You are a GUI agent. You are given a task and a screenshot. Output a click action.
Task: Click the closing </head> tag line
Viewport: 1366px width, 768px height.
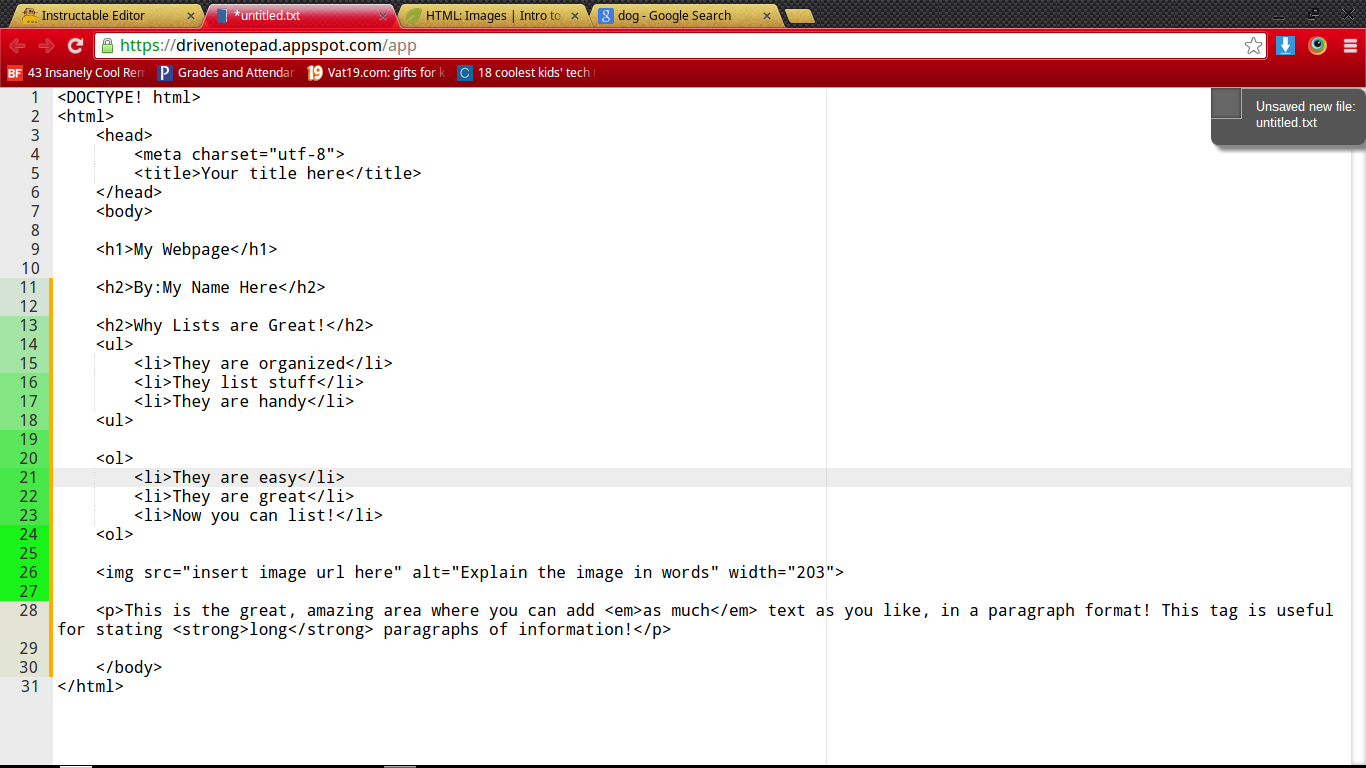[x=129, y=193]
